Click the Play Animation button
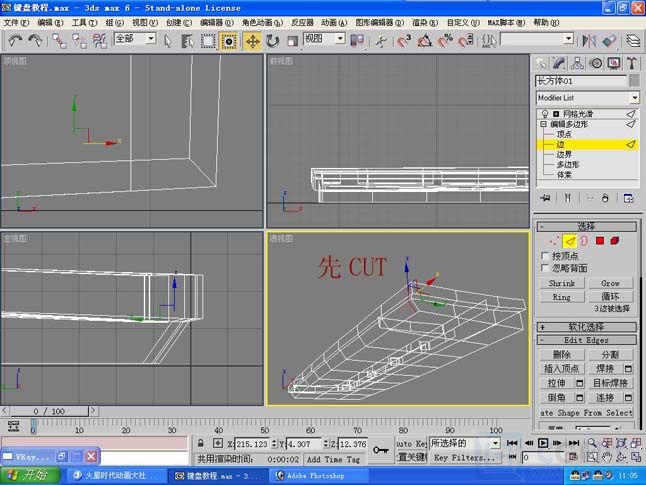Screen dimensions: 646x485 click(543, 443)
